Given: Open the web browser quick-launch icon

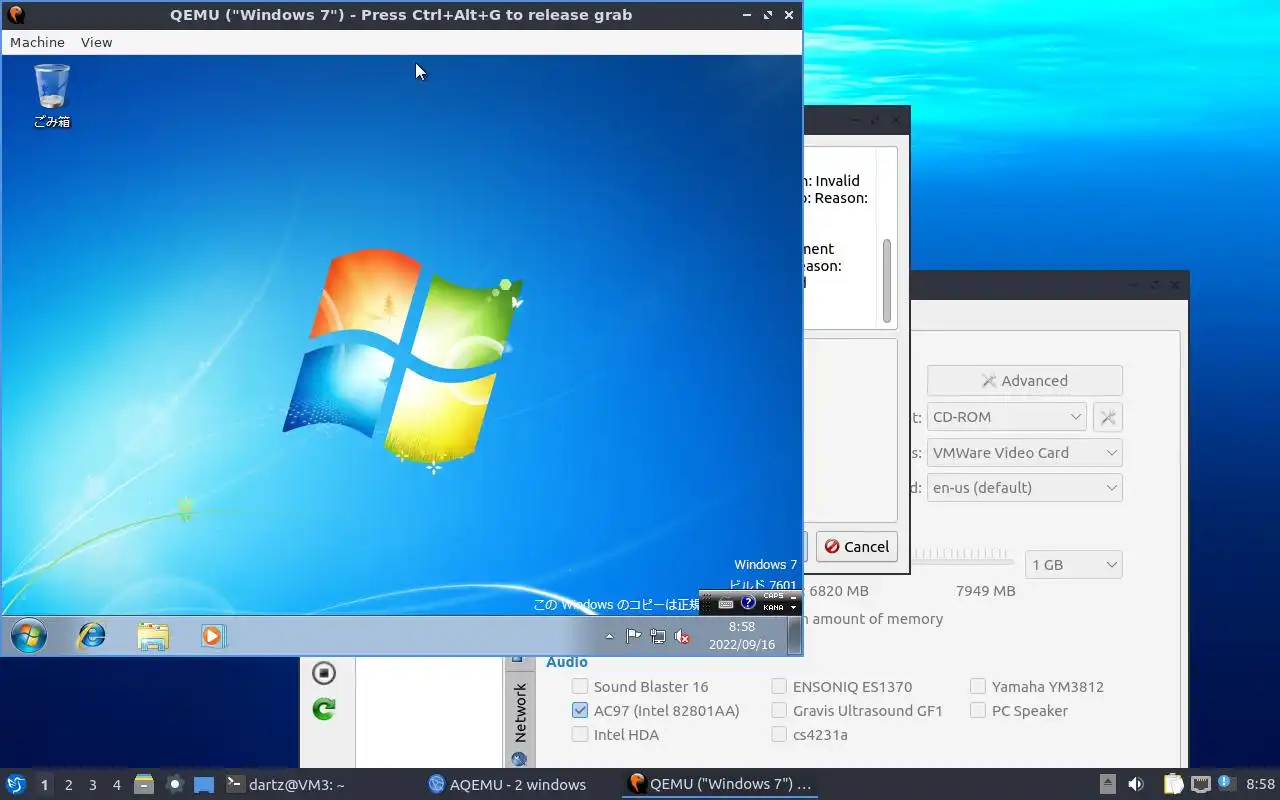Looking at the screenshot, I should point(174,785).
